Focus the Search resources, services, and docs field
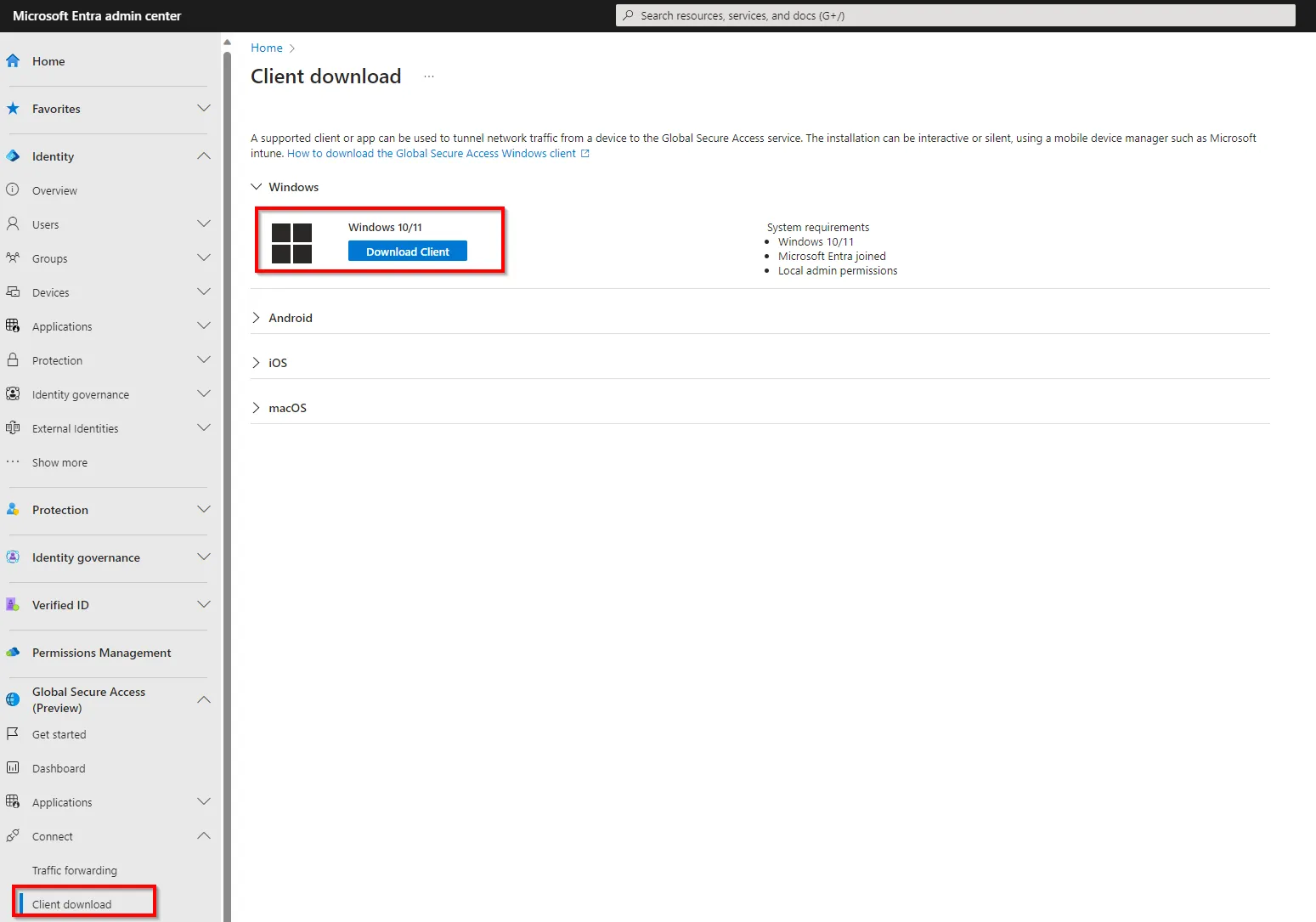The height and width of the screenshot is (922, 1316). [956, 15]
